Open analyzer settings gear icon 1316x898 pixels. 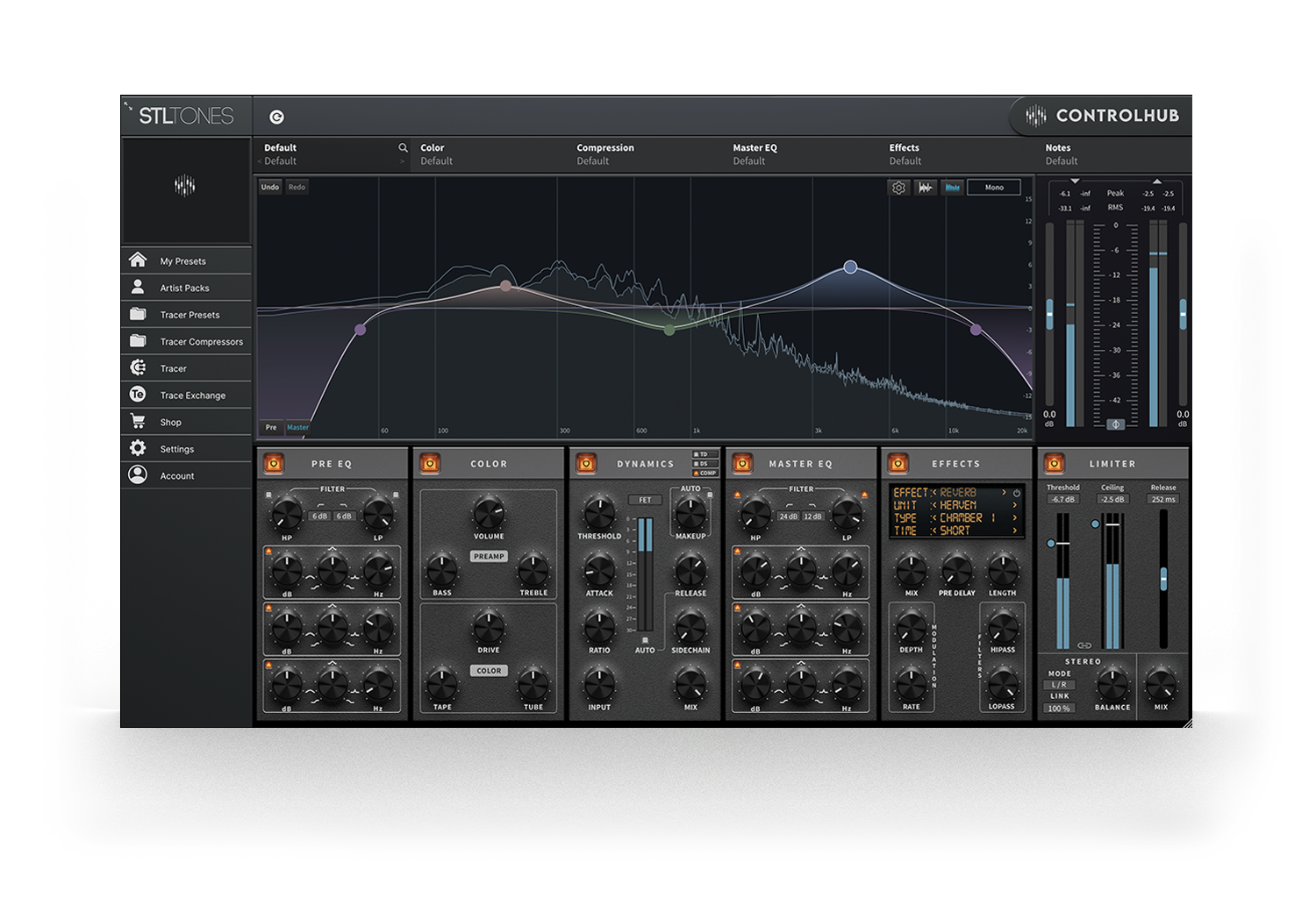tap(898, 187)
